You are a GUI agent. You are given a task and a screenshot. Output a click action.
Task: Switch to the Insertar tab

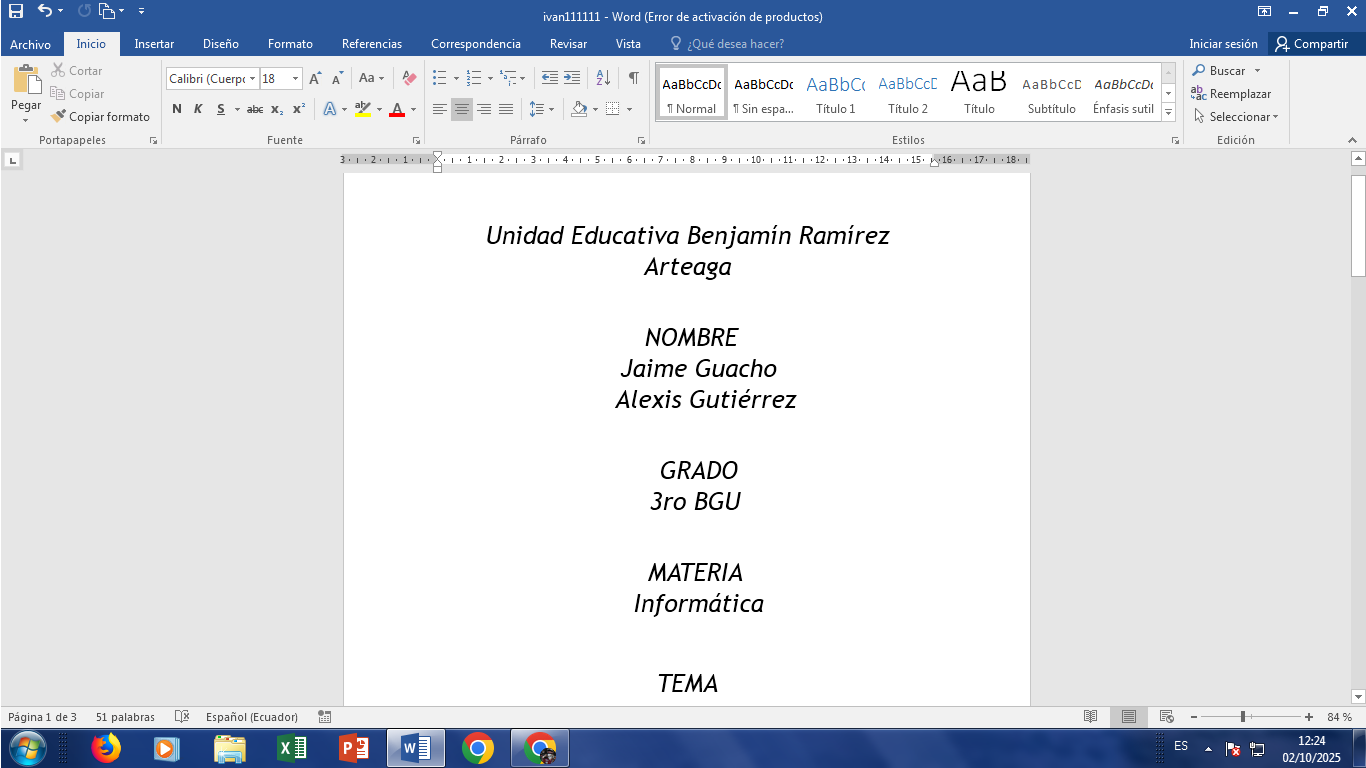[x=154, y=44]
